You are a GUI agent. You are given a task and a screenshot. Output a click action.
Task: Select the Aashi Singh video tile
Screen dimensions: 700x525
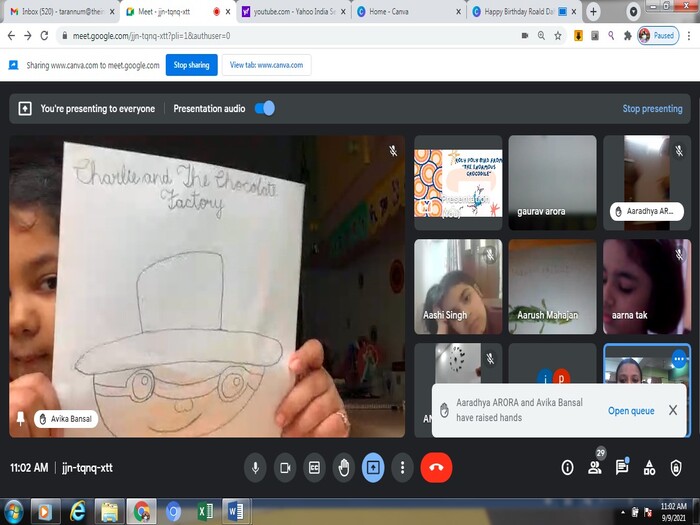pyautogui.click(x=458, y=287)
